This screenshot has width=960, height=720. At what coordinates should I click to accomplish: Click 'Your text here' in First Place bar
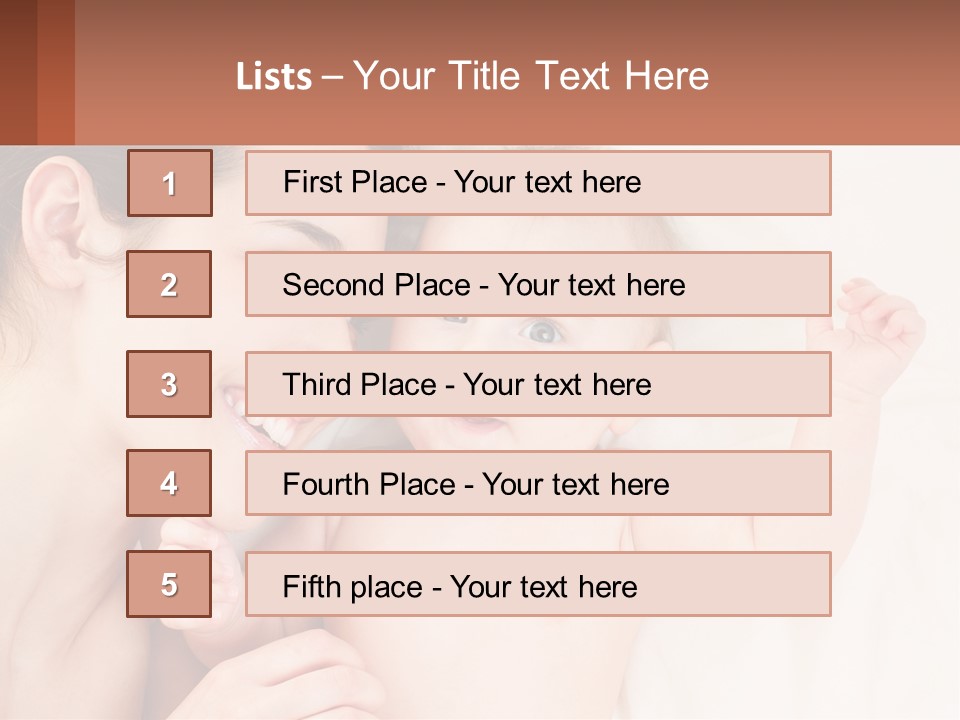(x=547, y=182)
